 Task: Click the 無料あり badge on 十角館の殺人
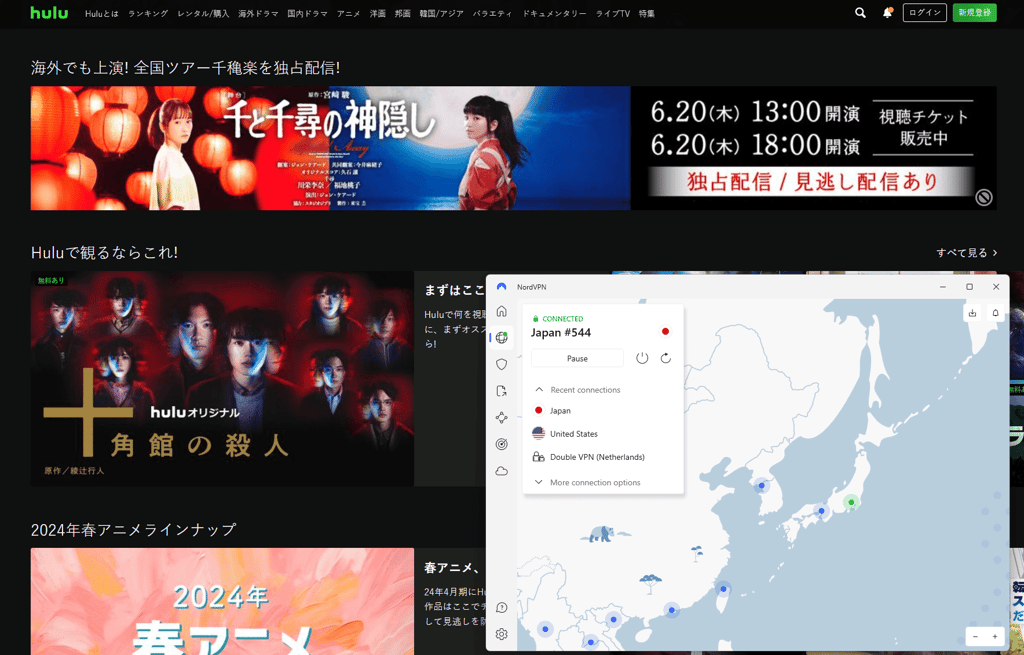tap(51, 281)
